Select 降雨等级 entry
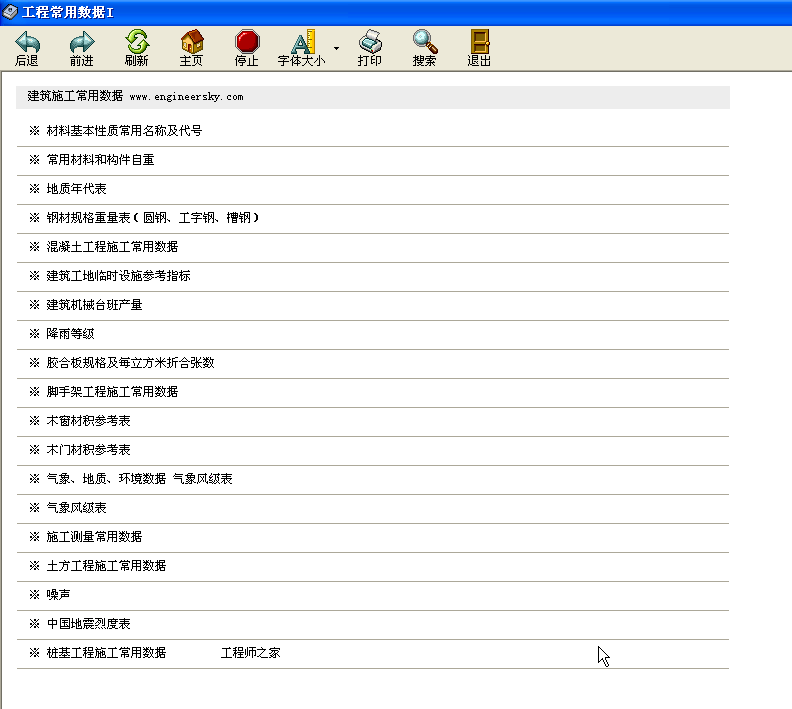 click(70, 334)
